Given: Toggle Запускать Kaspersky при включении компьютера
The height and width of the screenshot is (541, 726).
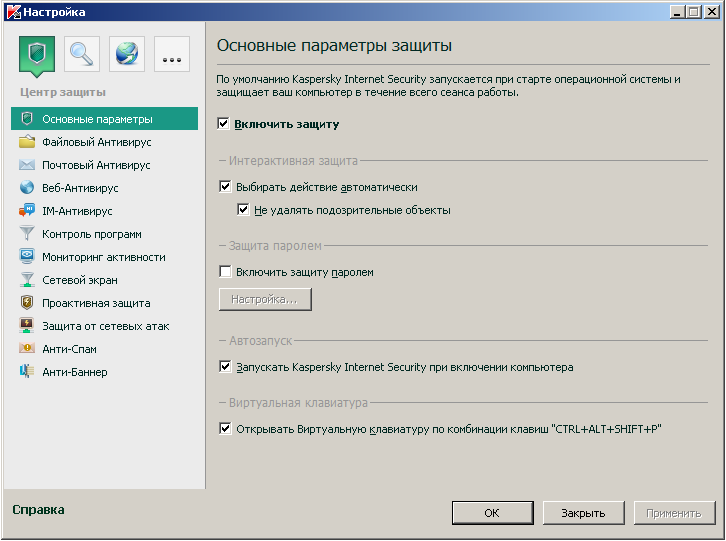Looking at the screenshot, I should (225, 366).
